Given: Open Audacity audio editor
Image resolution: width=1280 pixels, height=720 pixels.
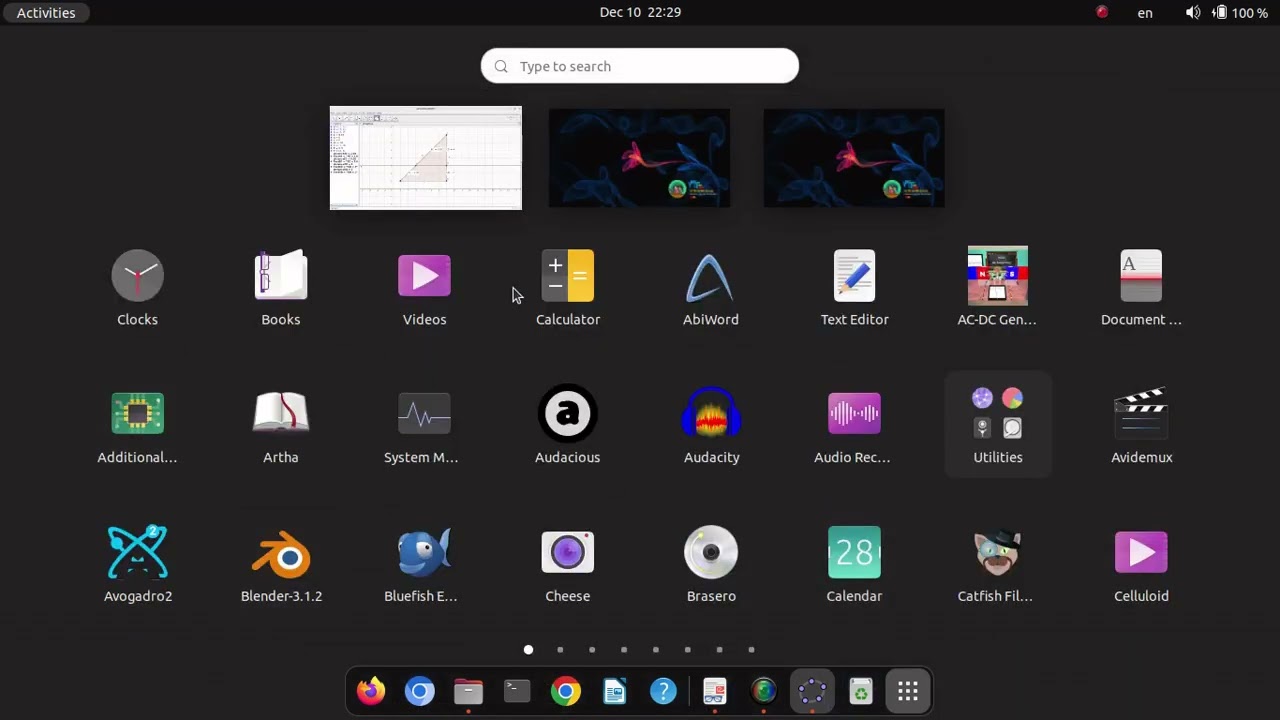Looking at the screenshot, I should point(711,426).
